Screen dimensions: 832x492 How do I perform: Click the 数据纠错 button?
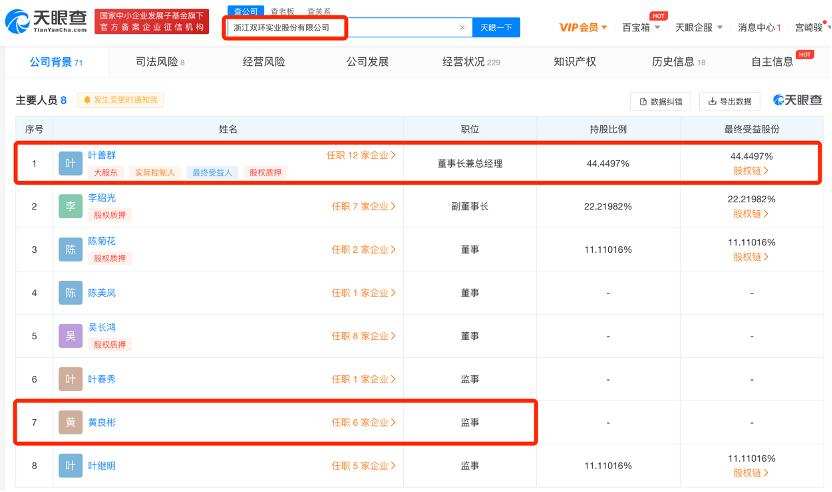click(661, 101)
